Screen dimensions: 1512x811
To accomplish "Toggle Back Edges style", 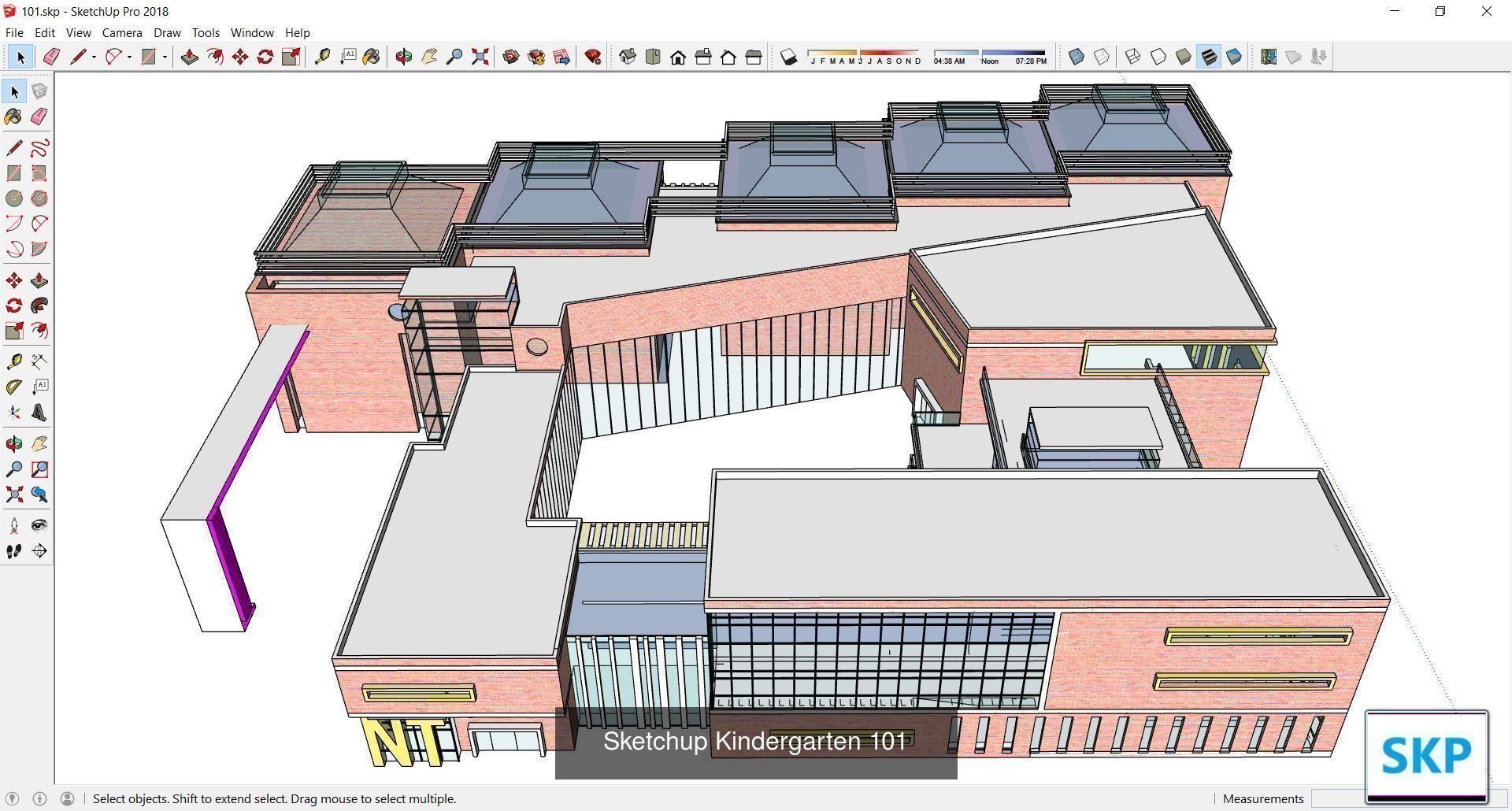I will coord(1102,57).
